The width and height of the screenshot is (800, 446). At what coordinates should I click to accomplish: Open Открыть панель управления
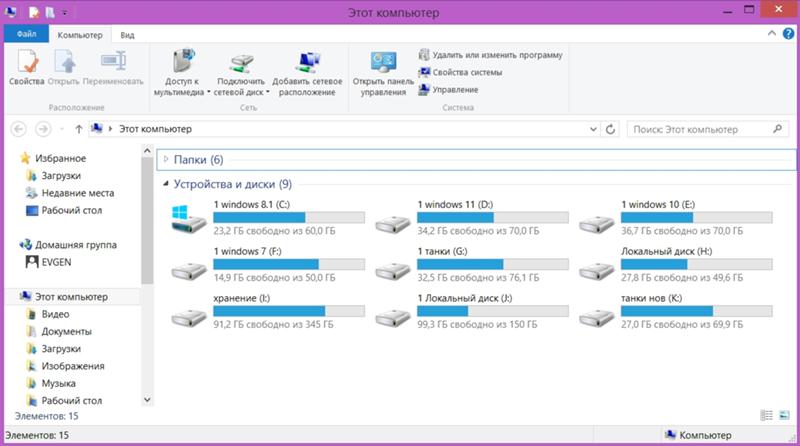click(383, 73)
